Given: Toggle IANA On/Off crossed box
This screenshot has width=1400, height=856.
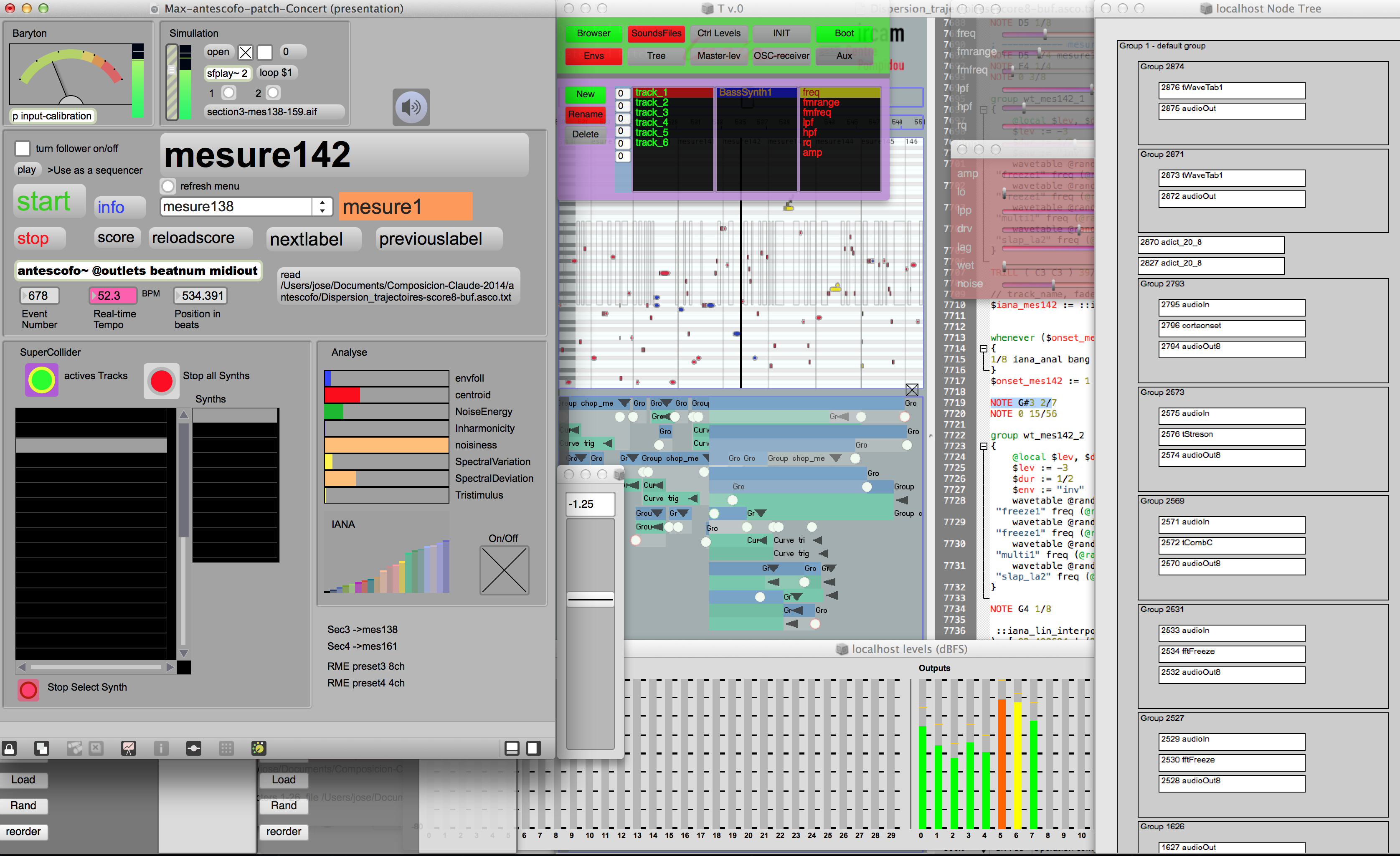Looking at the screenshot, I should click(x=504, y=570).
